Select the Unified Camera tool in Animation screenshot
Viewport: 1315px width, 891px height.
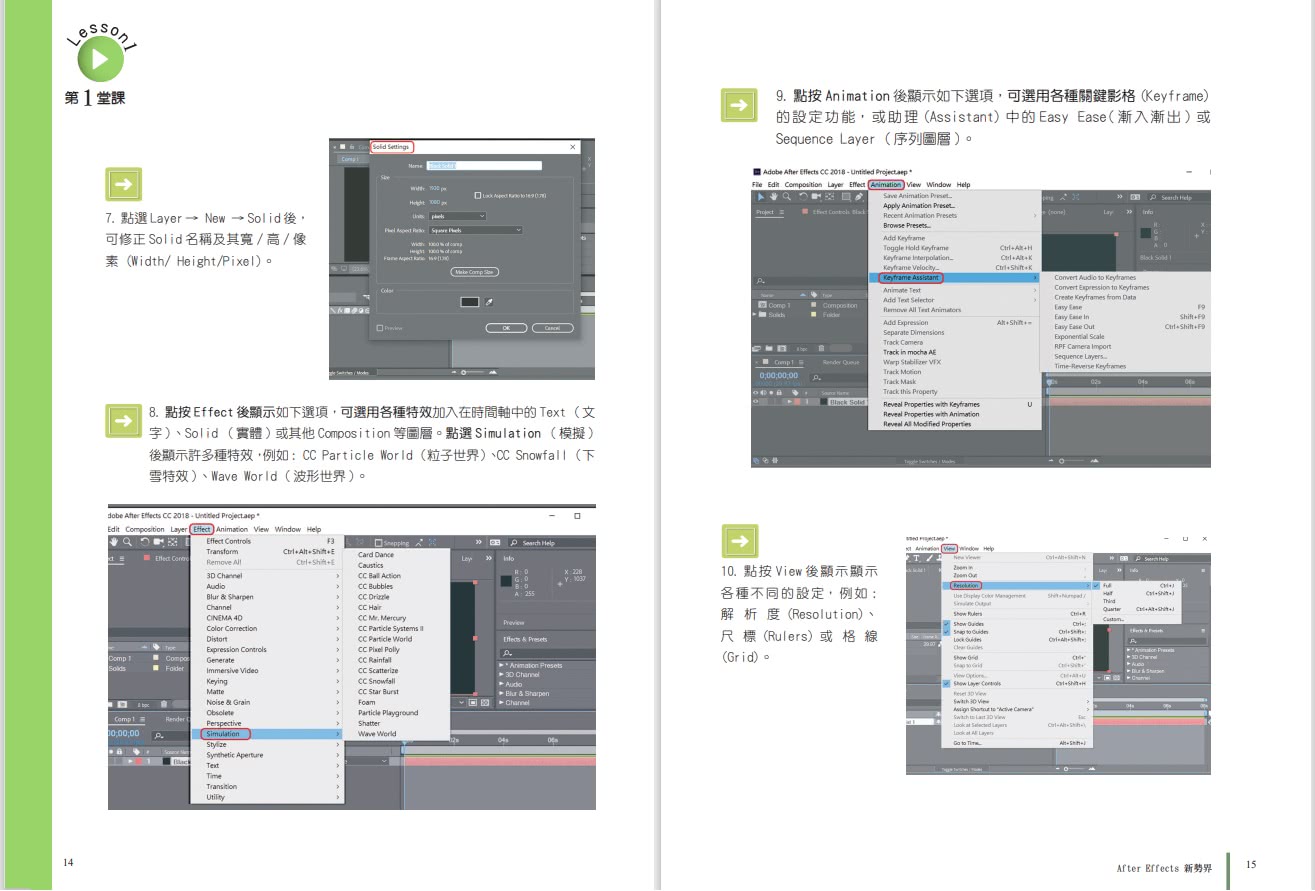pos(816,197)
